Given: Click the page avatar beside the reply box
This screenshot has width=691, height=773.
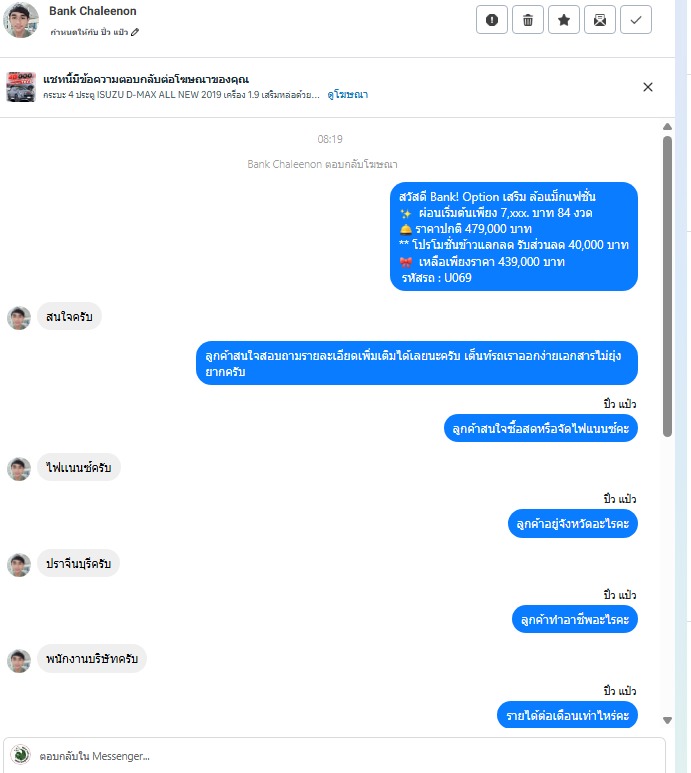Looking at the screenshot, I should click(20, 755).
